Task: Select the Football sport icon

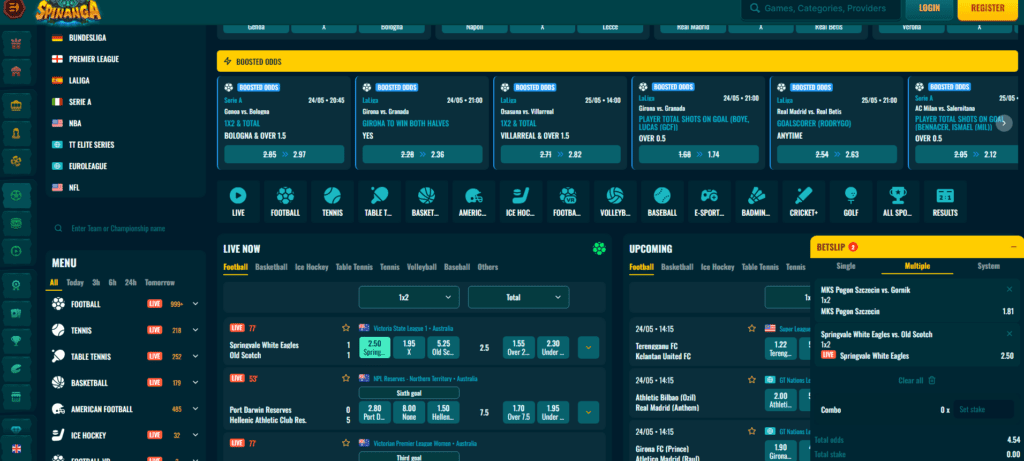Action: coord(285,201)
